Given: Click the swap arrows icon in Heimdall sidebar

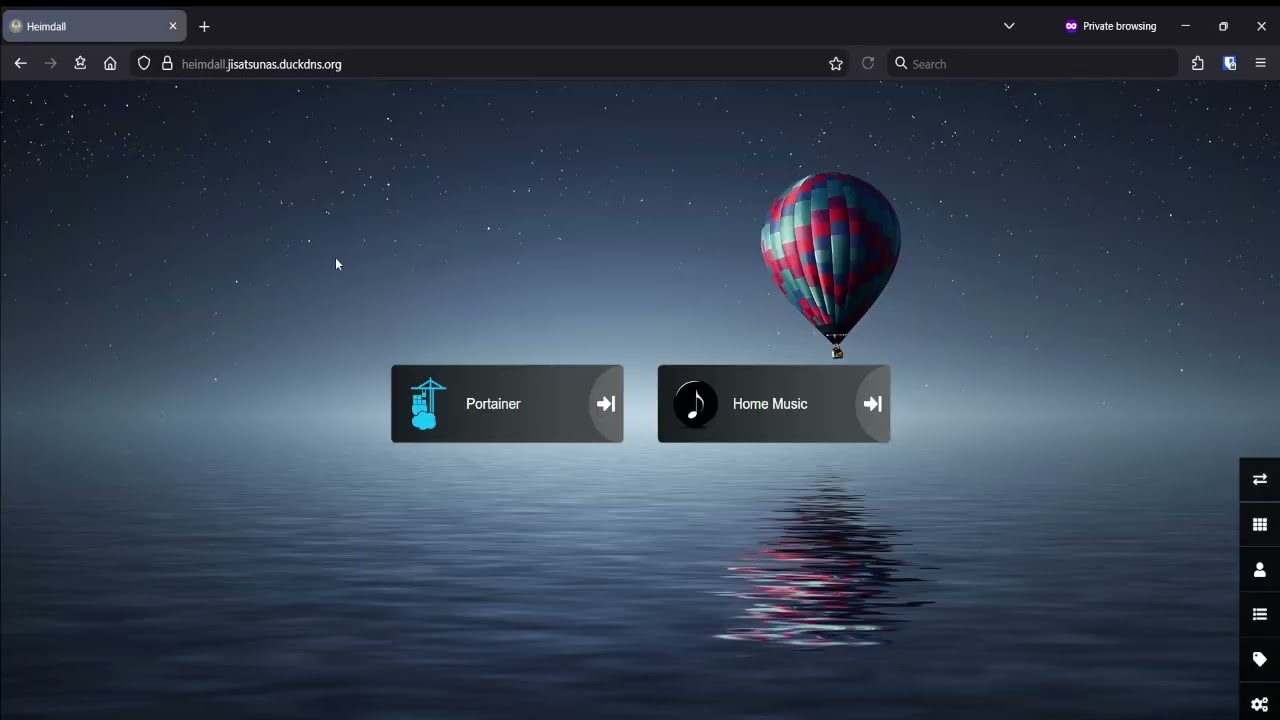Looking at the screenshot, I should [x=1260, y=480].
